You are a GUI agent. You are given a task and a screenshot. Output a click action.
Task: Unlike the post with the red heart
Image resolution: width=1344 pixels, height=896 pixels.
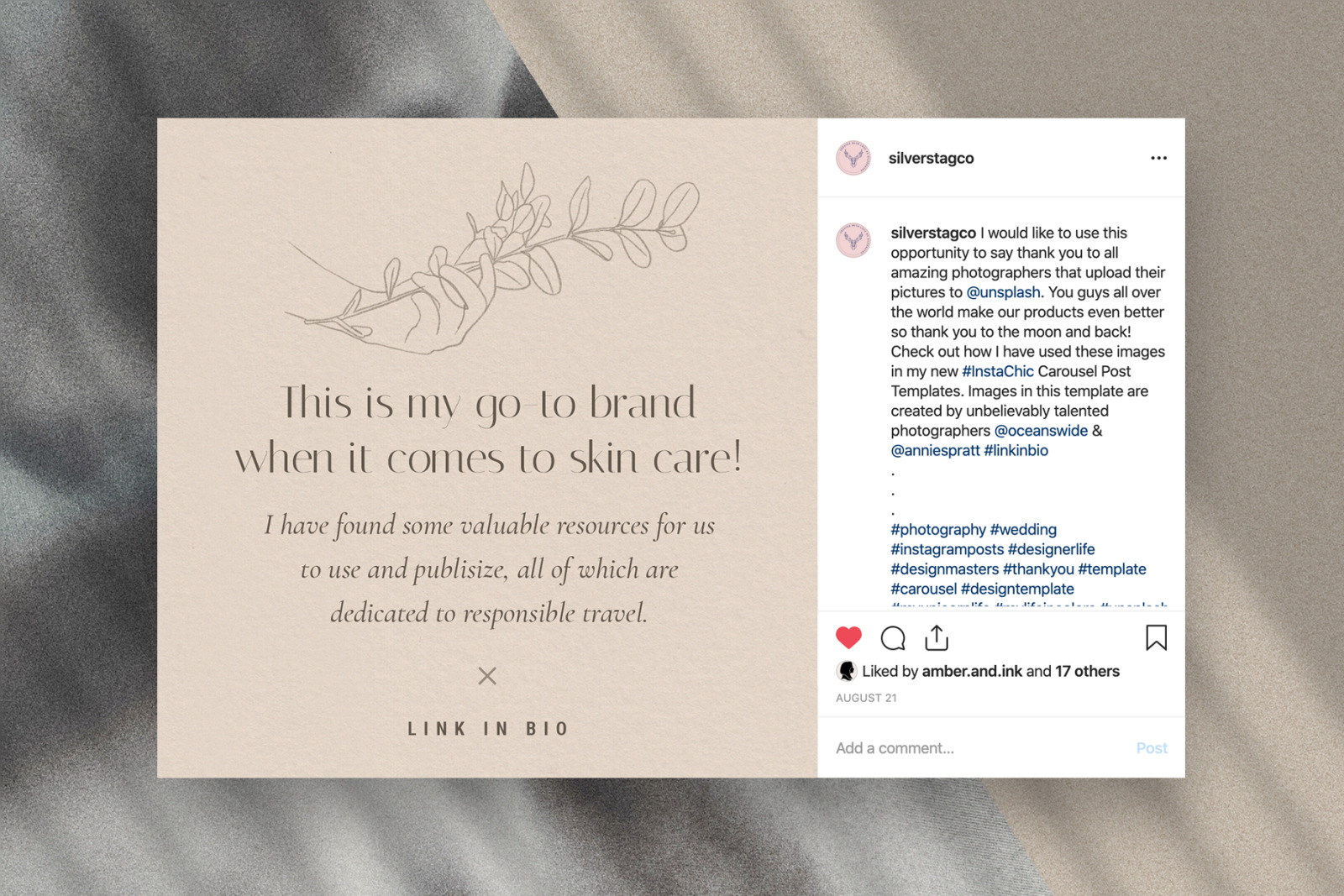pos(848,638)
